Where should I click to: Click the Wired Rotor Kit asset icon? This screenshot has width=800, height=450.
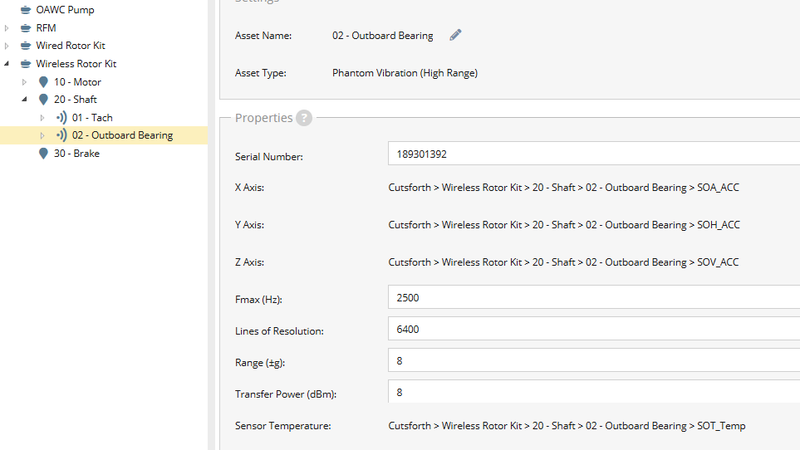pos(26,46)
